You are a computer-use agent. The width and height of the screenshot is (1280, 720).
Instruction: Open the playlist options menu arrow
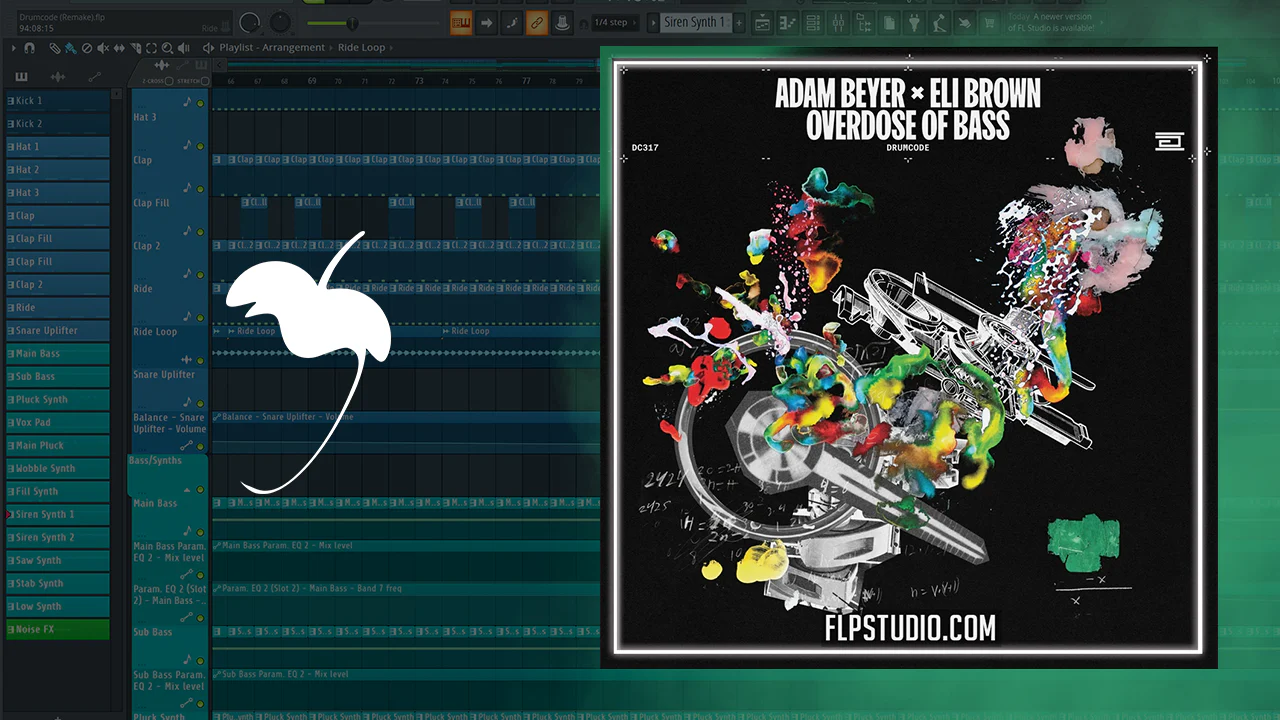point(13,48)
